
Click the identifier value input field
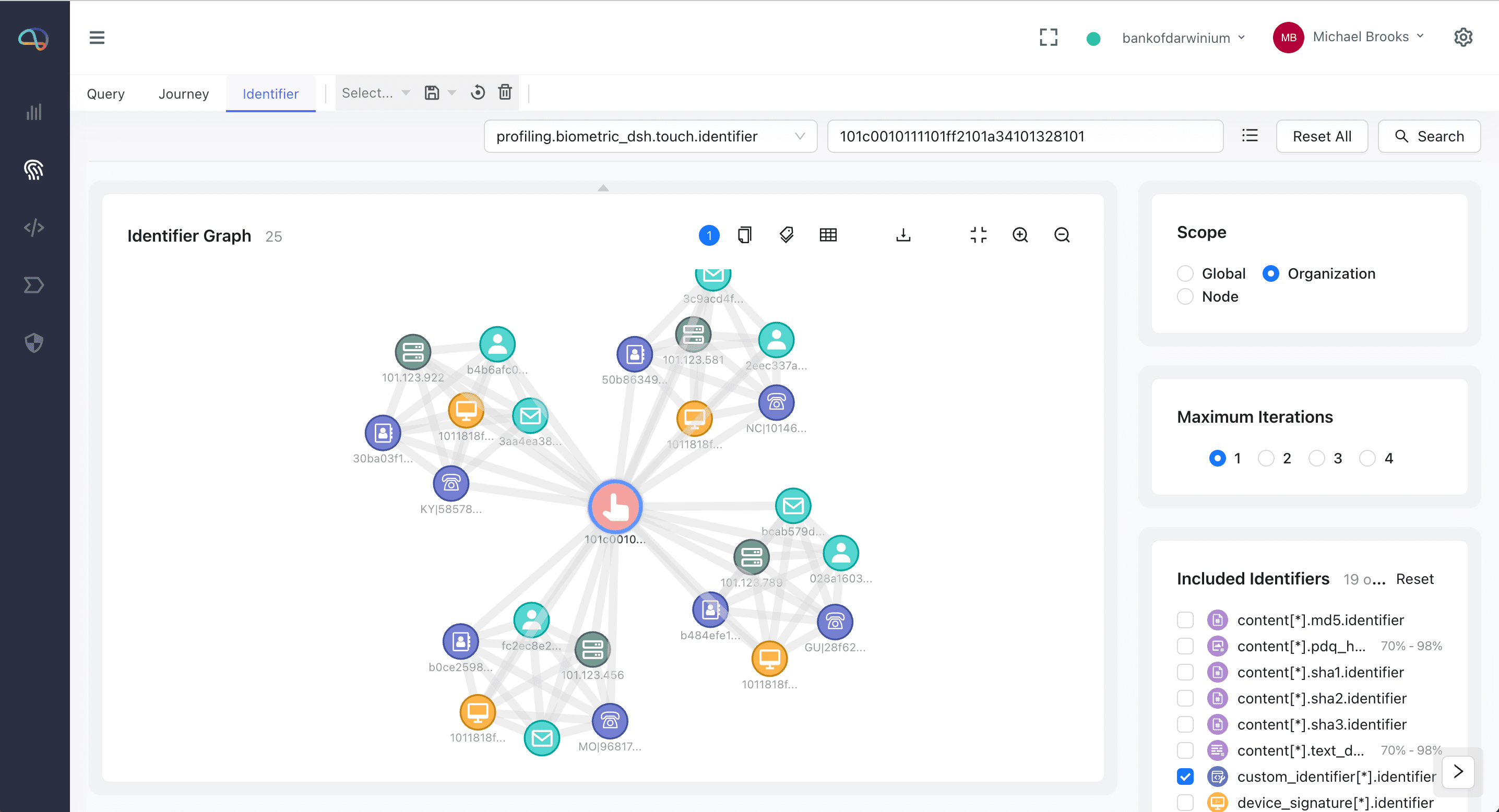(1024, 136)
